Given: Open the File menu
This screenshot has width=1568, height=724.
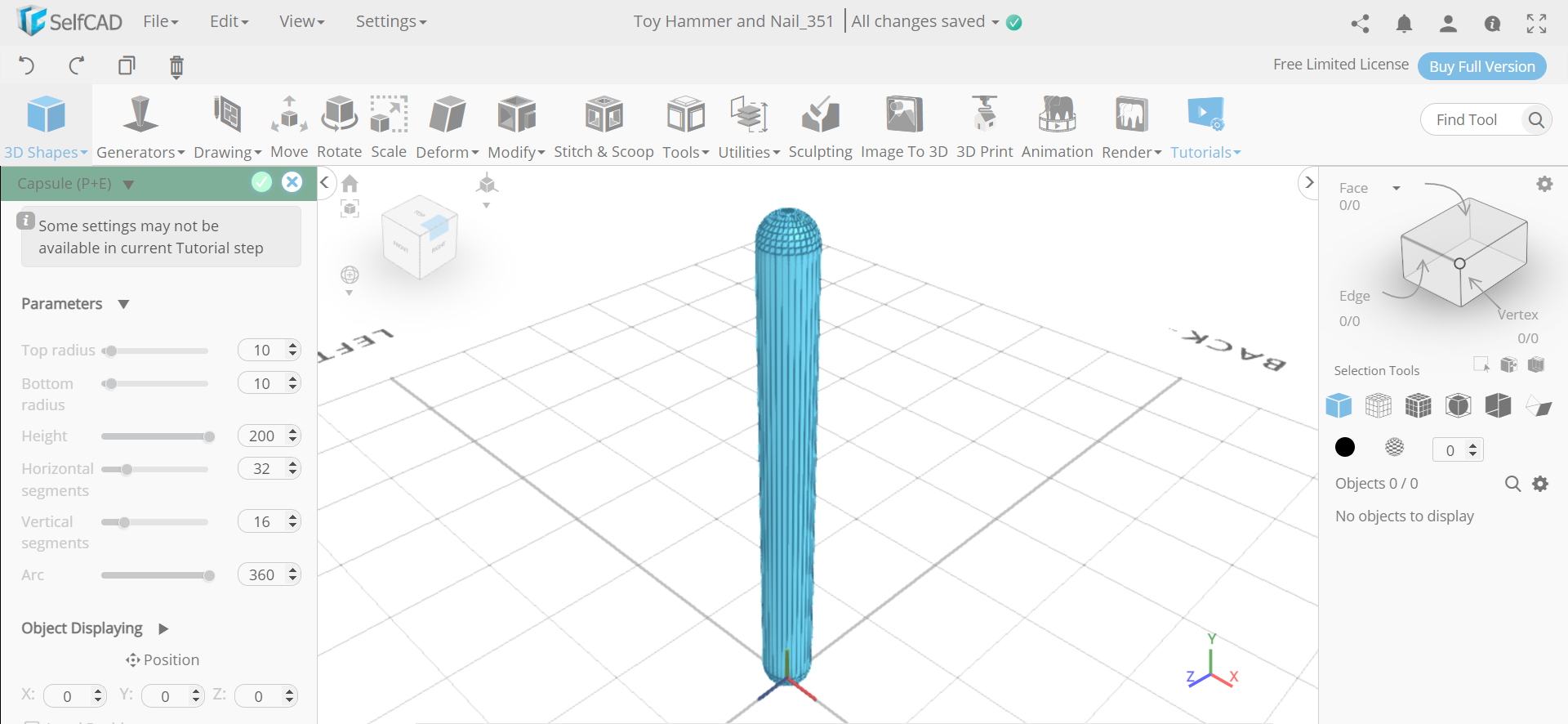Looking at the screenshot, I should pos(161,21).
